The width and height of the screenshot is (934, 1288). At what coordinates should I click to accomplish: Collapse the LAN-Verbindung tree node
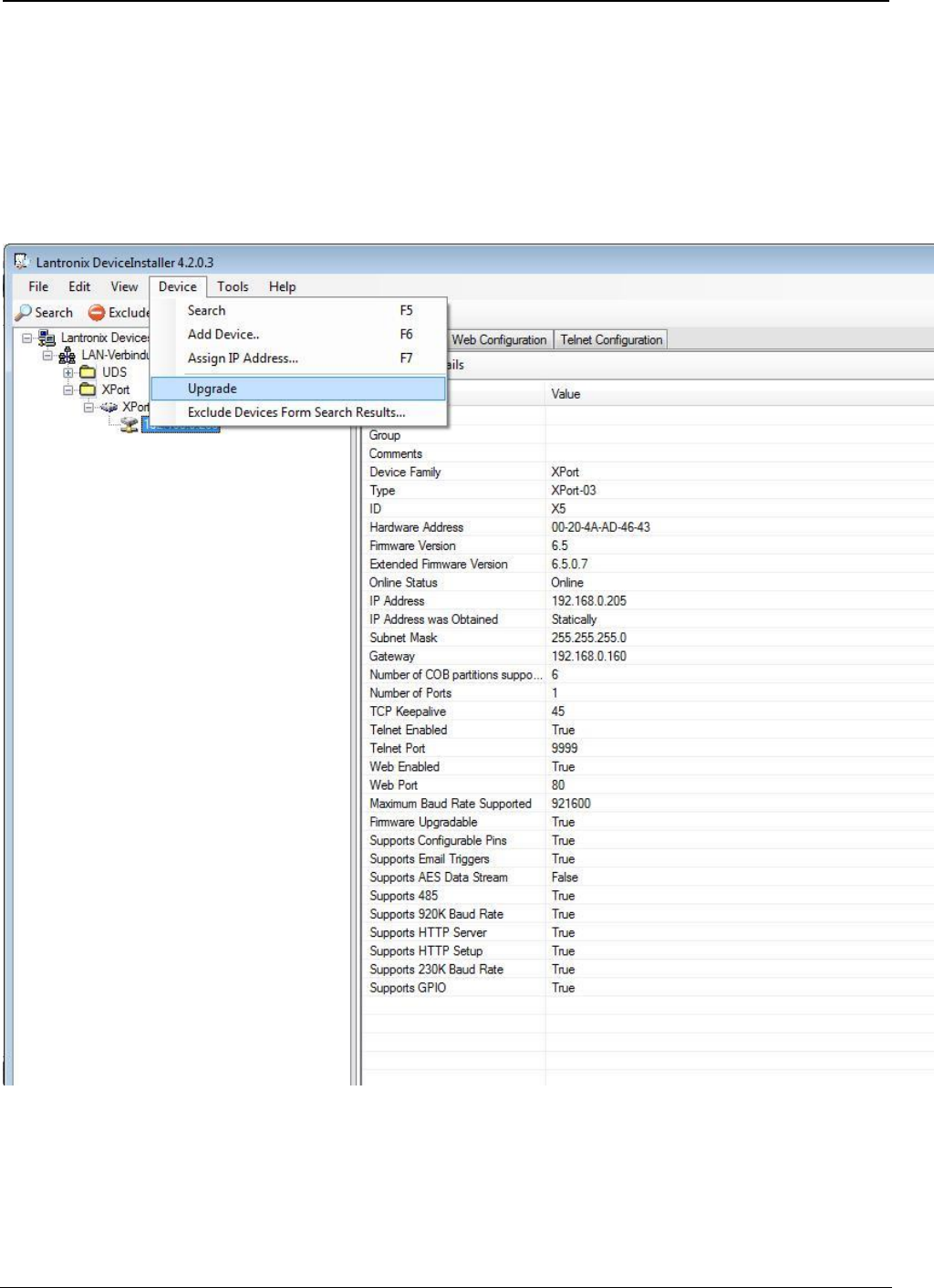pyautogui.click(x=47, y=356)
